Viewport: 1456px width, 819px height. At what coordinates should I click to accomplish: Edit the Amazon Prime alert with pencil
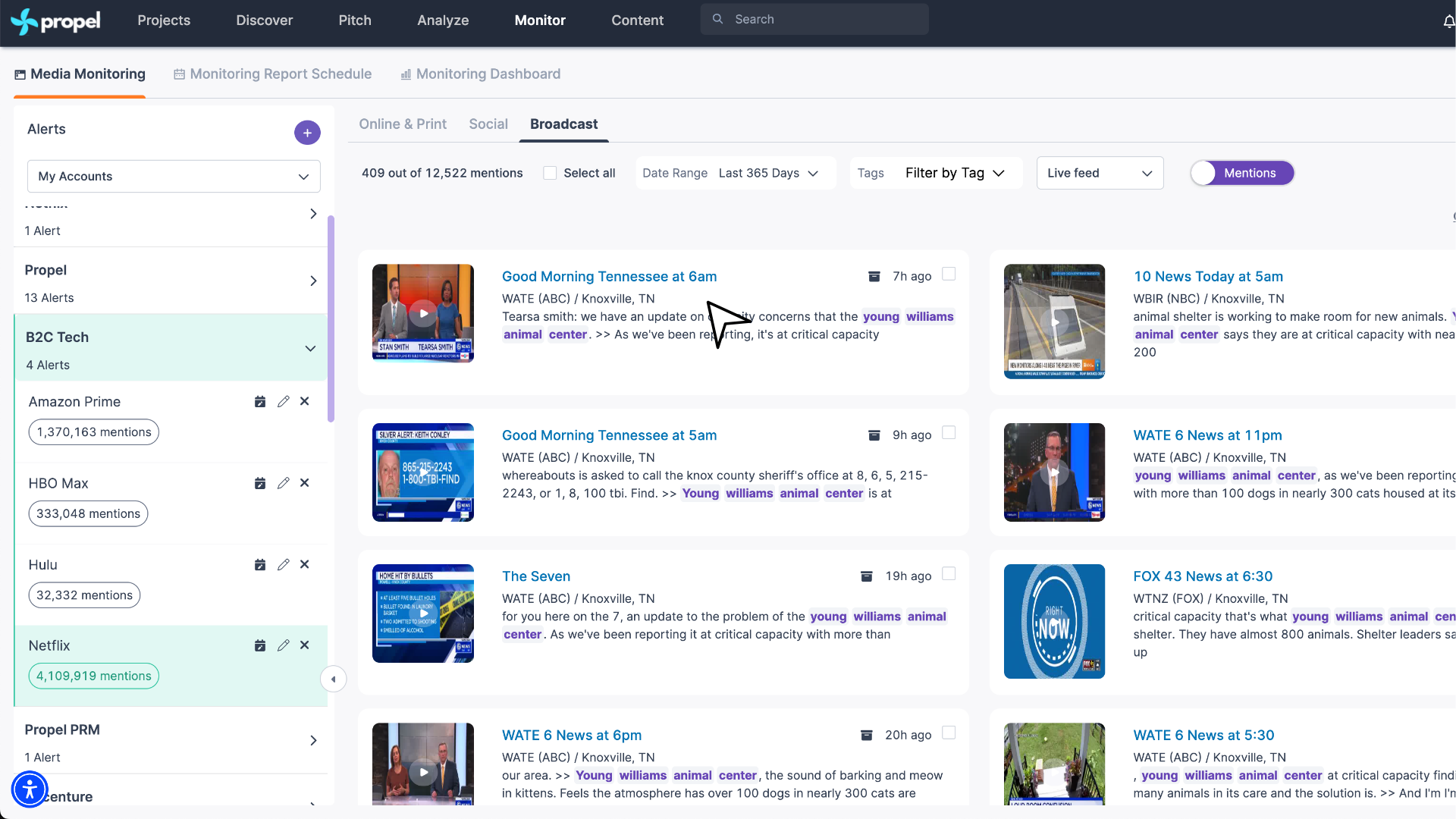[283, 402]
